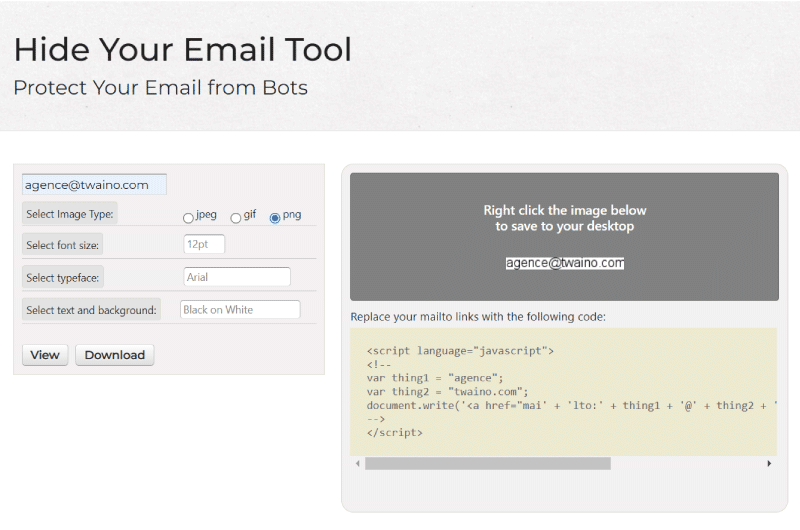The width and height of the screenshot is (800, 530).
Task: Click 'Replace your mailto links' instruction text
Action: pos(478,317)
